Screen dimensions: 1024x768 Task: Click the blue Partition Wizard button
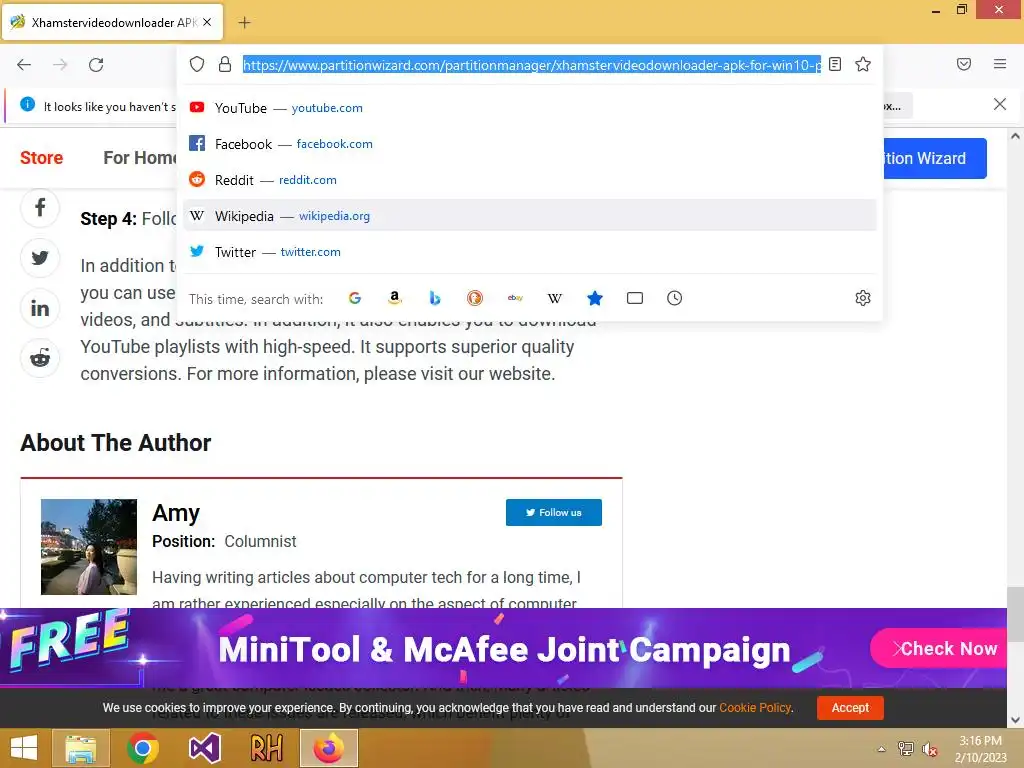935,158
